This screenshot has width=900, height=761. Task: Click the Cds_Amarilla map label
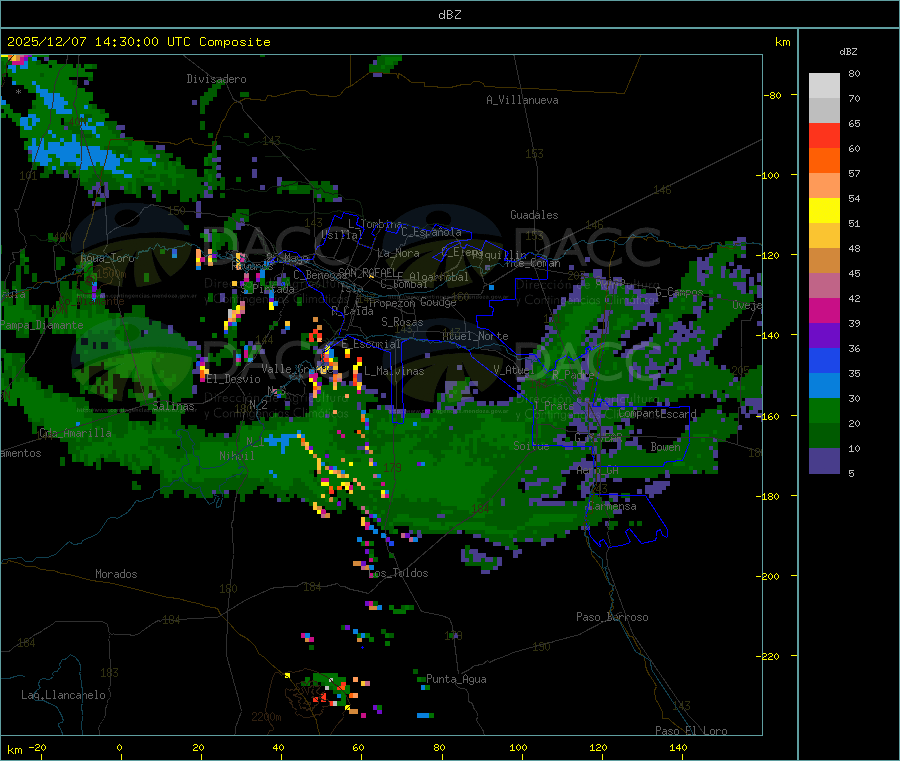point(75,433)
